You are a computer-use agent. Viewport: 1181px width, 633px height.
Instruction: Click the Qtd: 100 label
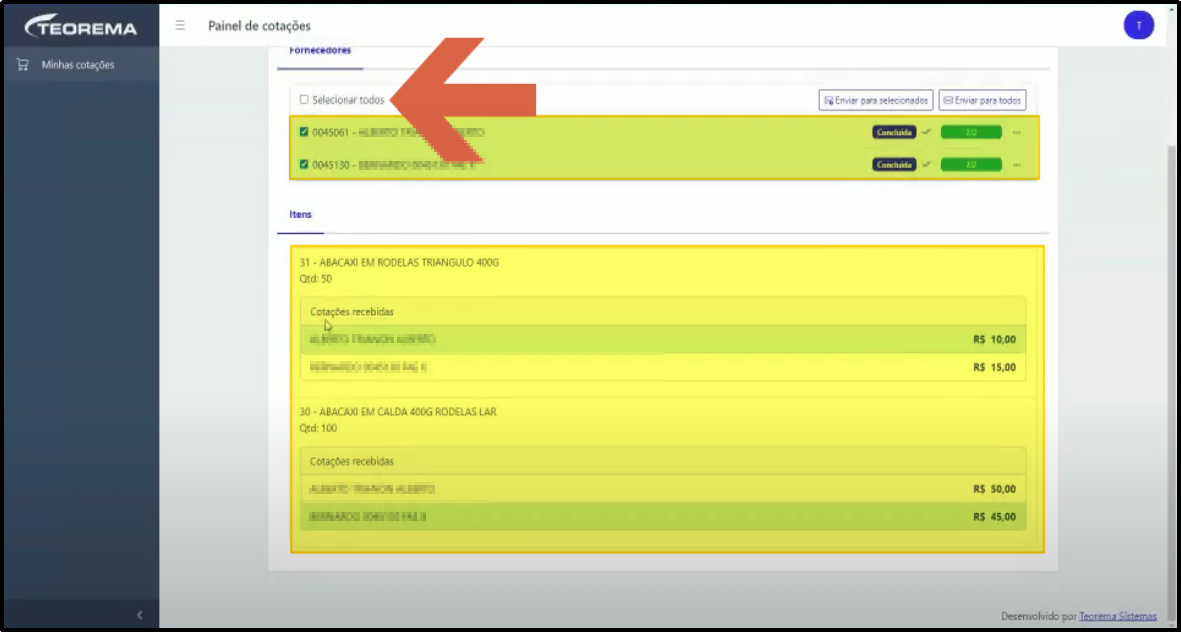pyautogui.click(x=318, y=428)
